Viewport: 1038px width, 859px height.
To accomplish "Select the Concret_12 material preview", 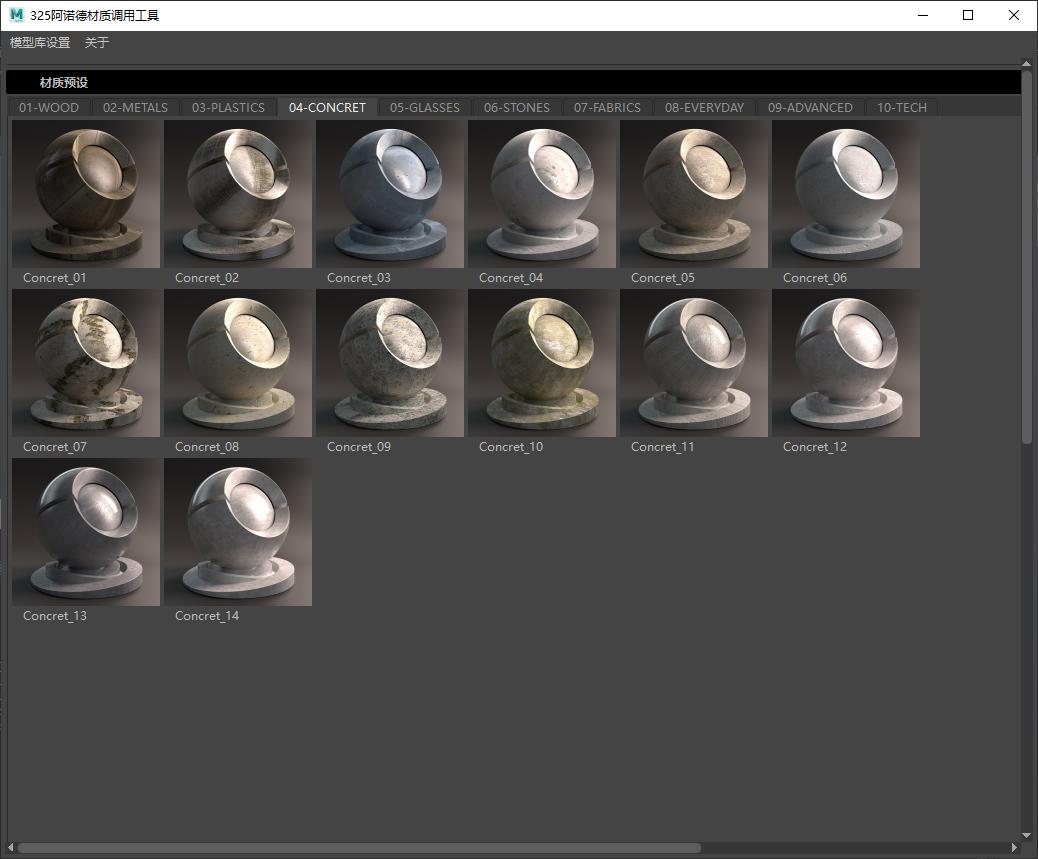I will 846,363.
